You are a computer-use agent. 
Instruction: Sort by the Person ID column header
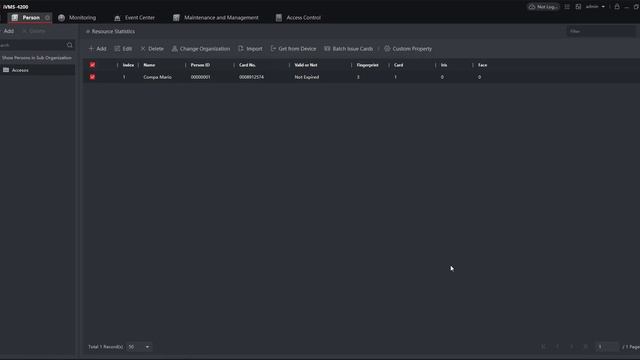coord(200,65)
